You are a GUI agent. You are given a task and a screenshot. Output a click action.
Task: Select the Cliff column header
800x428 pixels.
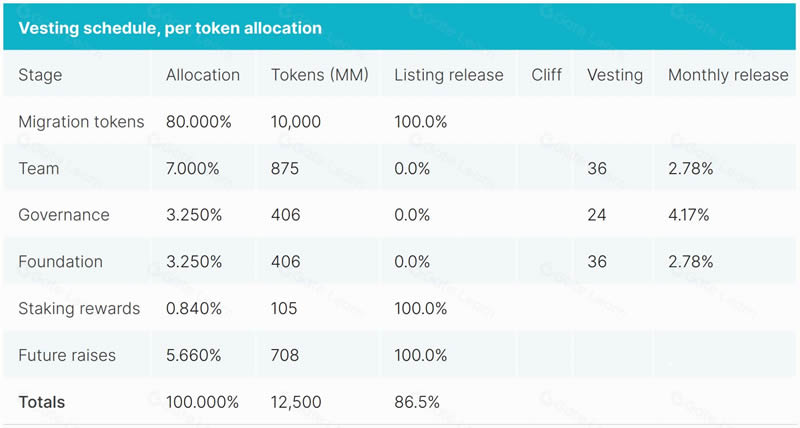click(x=546, y=75)
